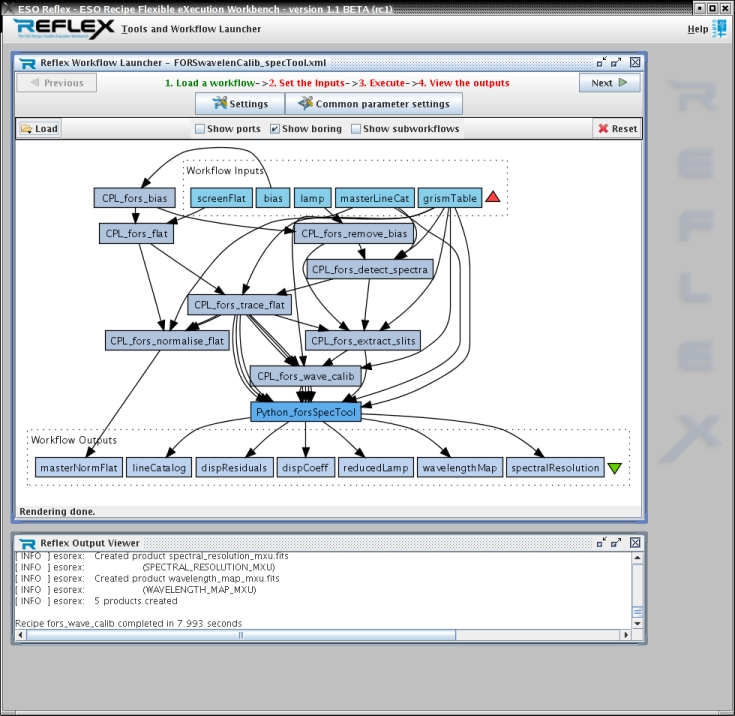The width and height of the screenshot is (735, 716).
Task: Minimize the Reflex Output Viewer panel
Action: tap(601, 543)
